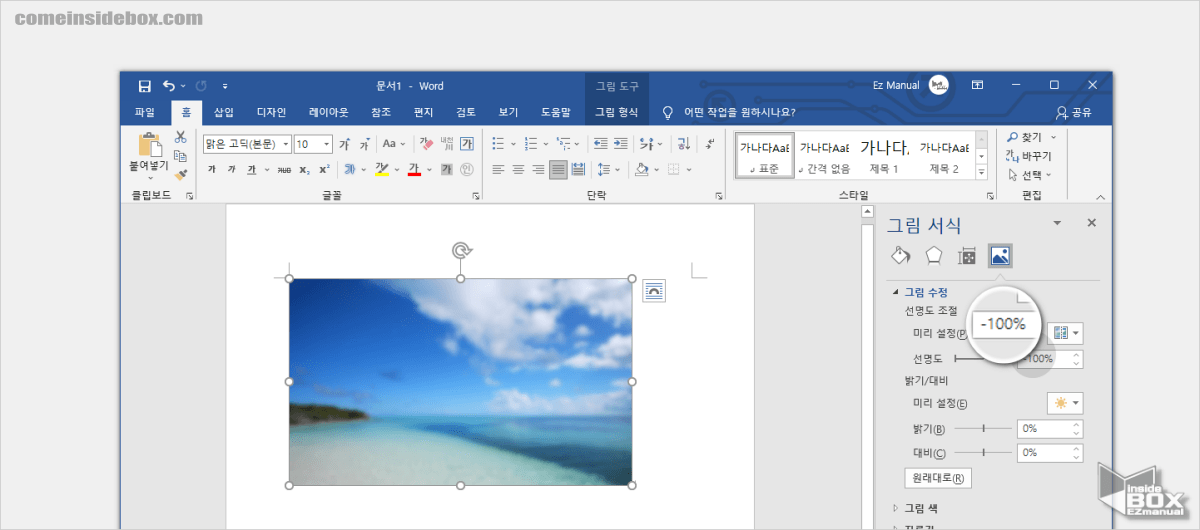Open the 그림 형식 ribbon tab
Screen dimensions: 1200x530
(x=616, y=112)
